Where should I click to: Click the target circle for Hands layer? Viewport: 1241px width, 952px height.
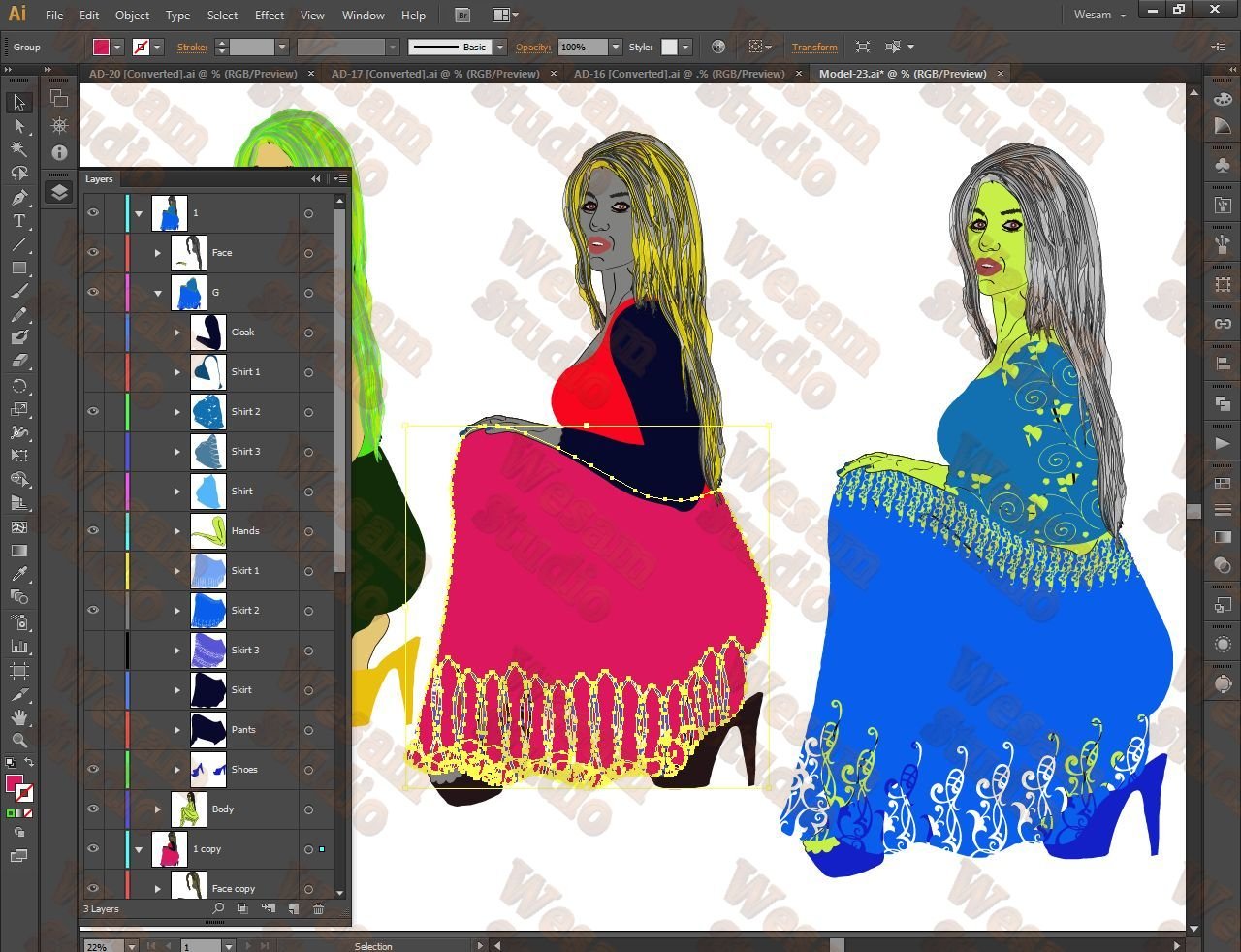tap(308, 531)
